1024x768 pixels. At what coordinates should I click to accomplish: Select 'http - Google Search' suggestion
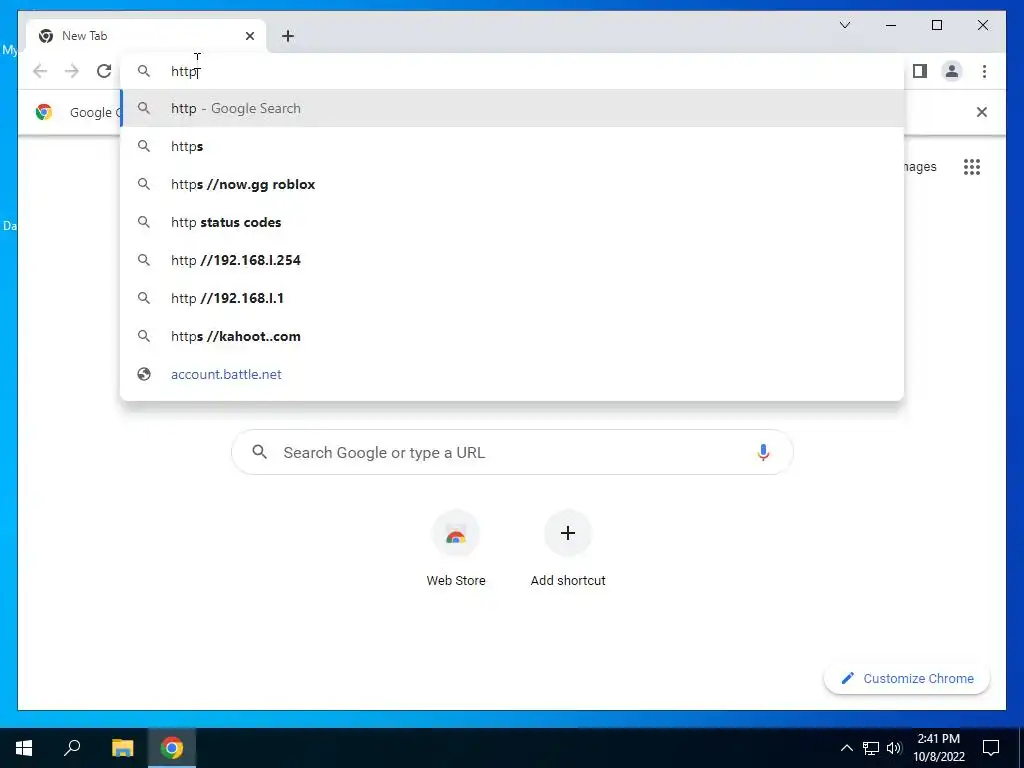click(513, 108)
